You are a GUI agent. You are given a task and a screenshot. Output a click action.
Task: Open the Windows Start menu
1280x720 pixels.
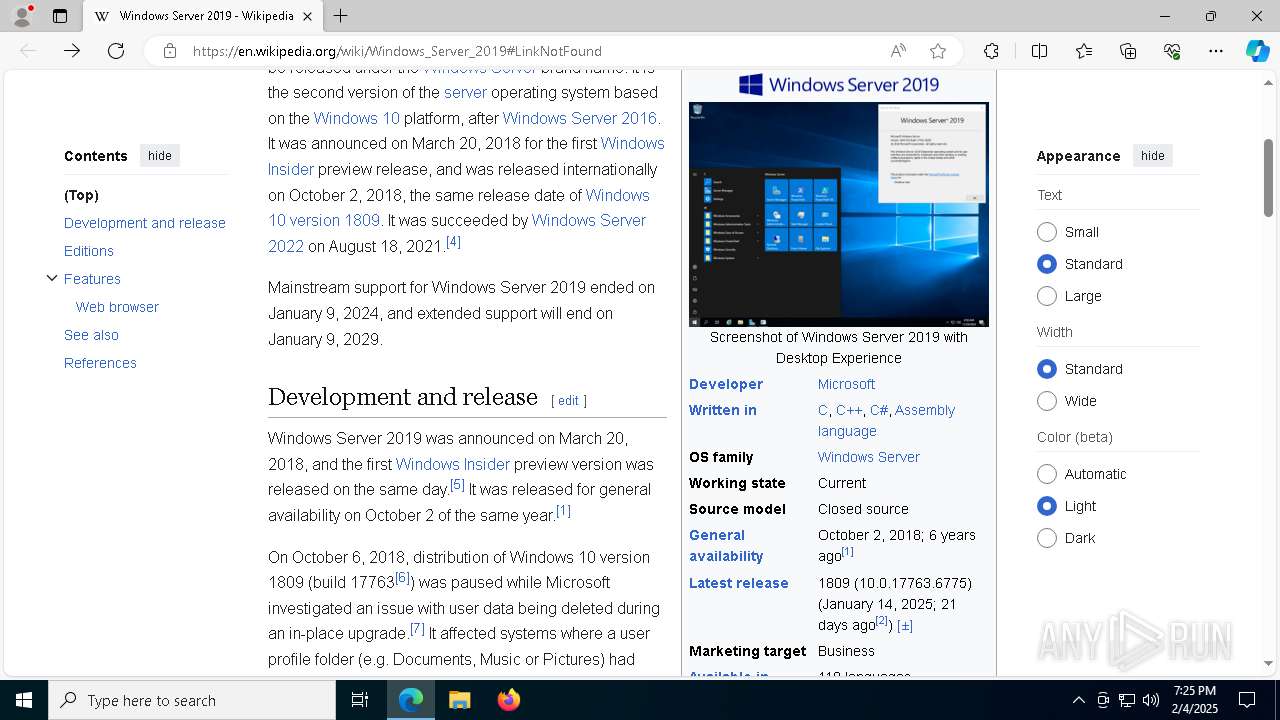24,700
